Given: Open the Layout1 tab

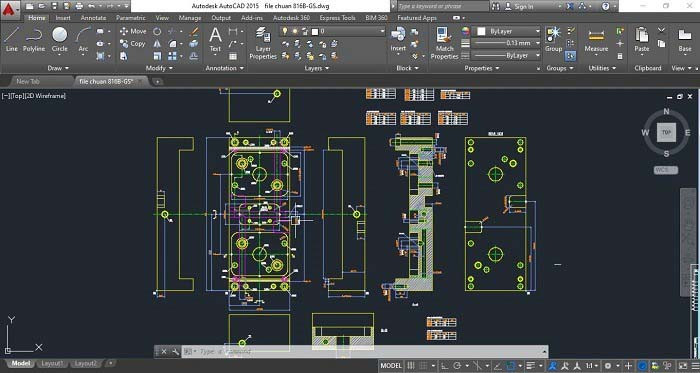Looking at the screenshot, I should 52,364.
